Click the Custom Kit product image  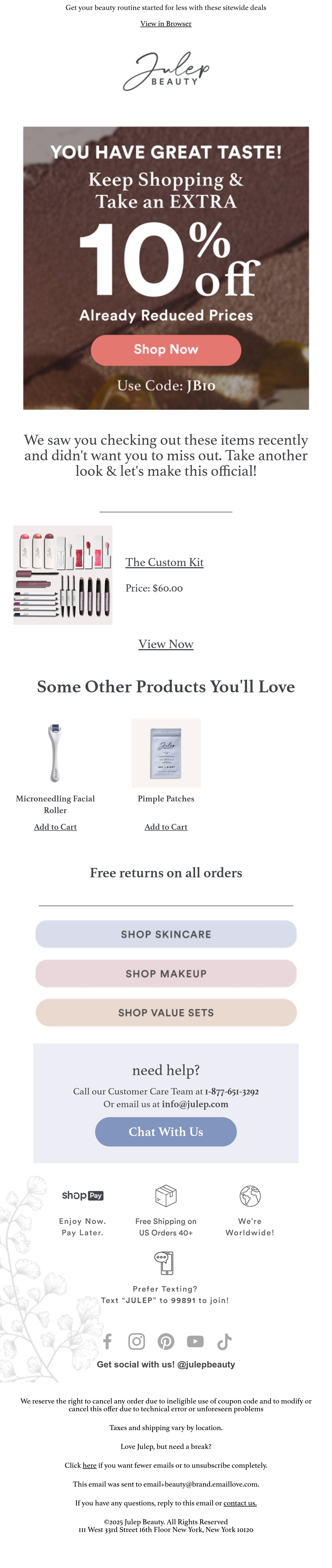(63, 575)
